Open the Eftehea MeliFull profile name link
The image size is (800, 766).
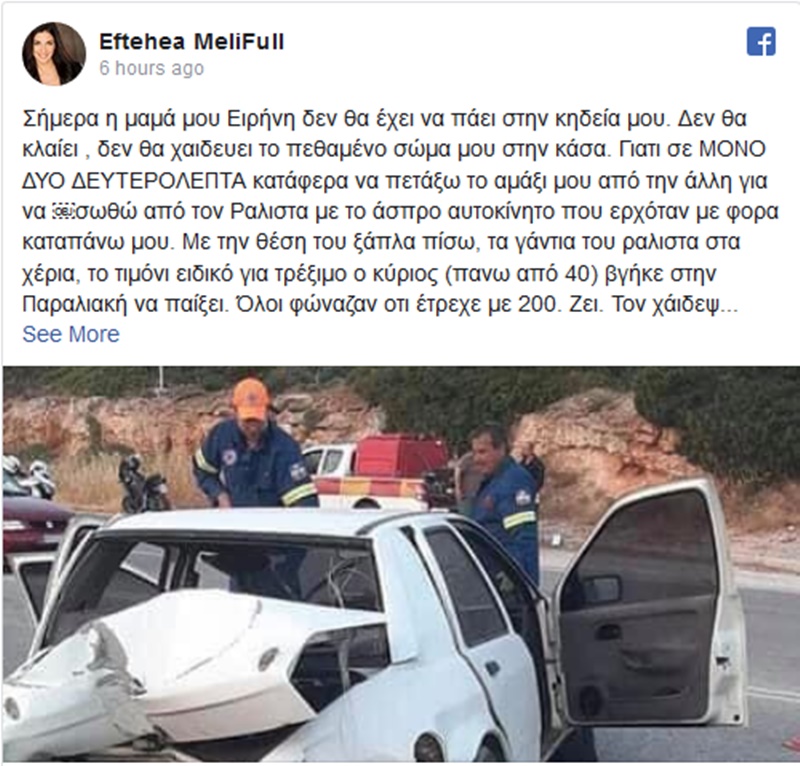191,41
